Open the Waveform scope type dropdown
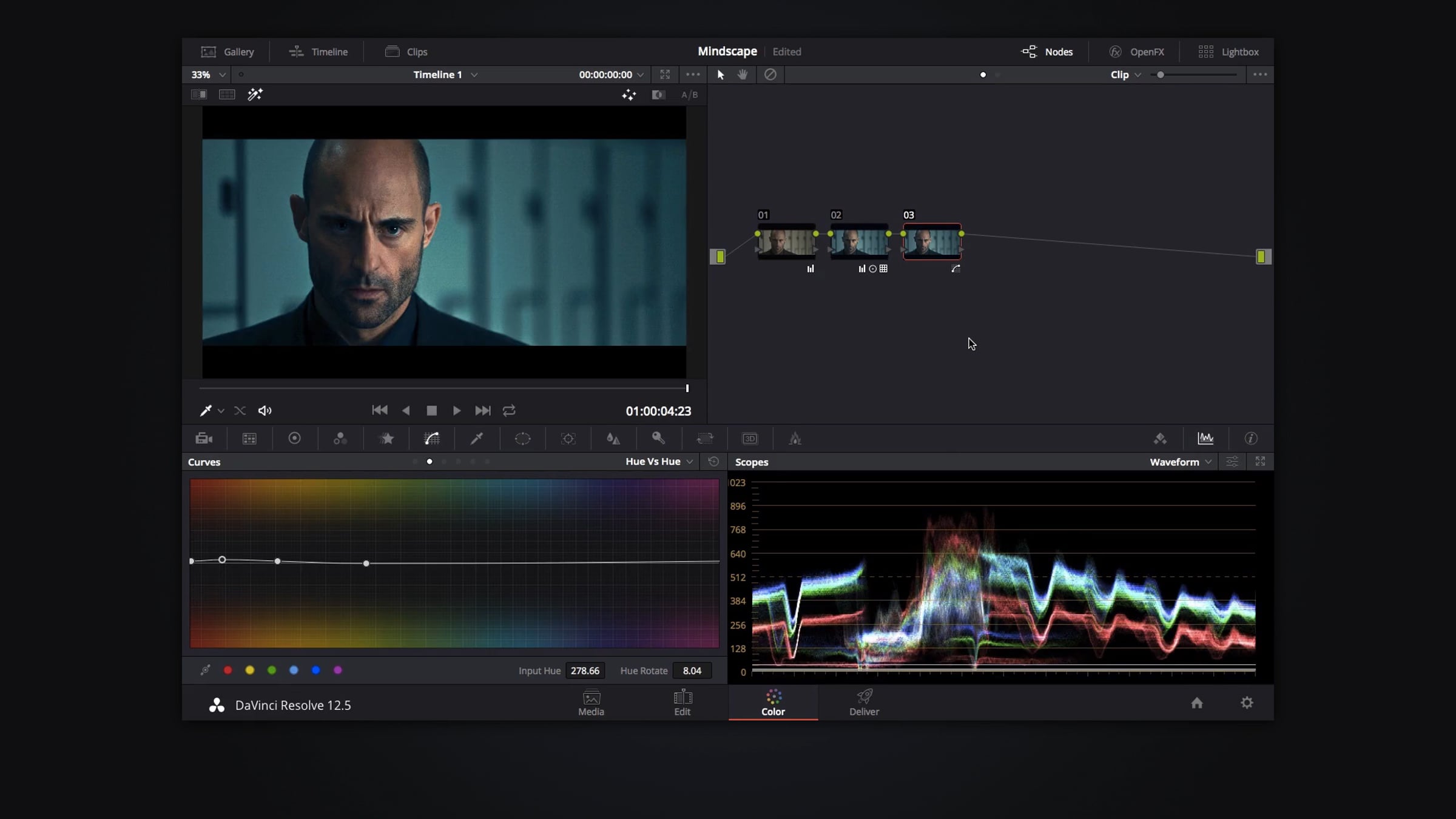This screenshot has width=1456, height=819. pyautogui.click(x=1181, y=462)
